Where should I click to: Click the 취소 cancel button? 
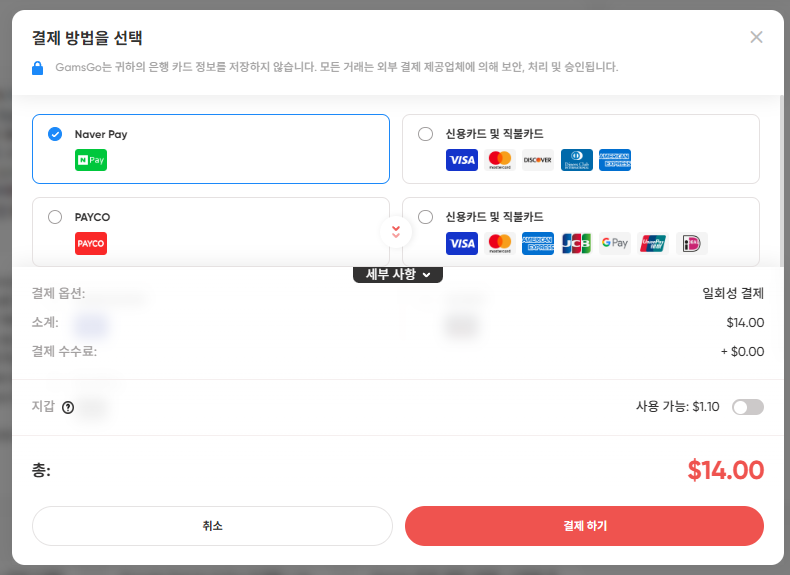click(212, 526)
